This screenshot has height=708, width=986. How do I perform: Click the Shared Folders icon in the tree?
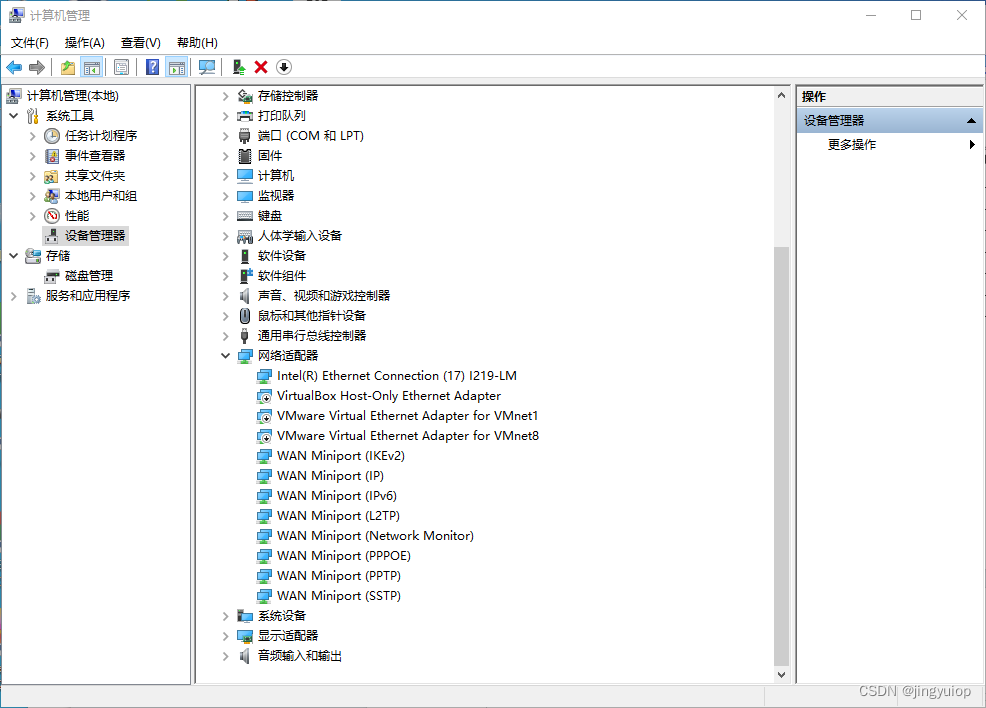pyautogui.click(x=52, y=176)
